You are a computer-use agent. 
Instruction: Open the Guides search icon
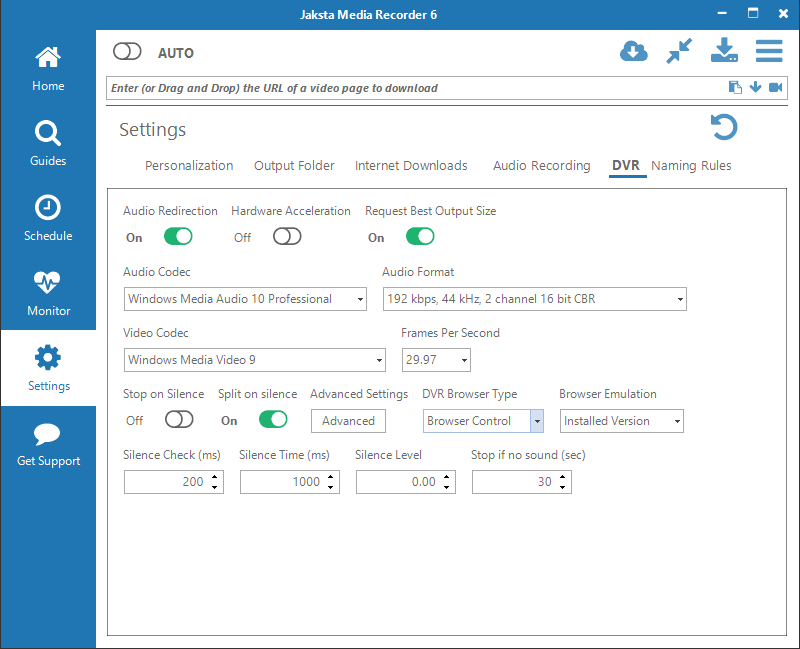coord(48,133)
